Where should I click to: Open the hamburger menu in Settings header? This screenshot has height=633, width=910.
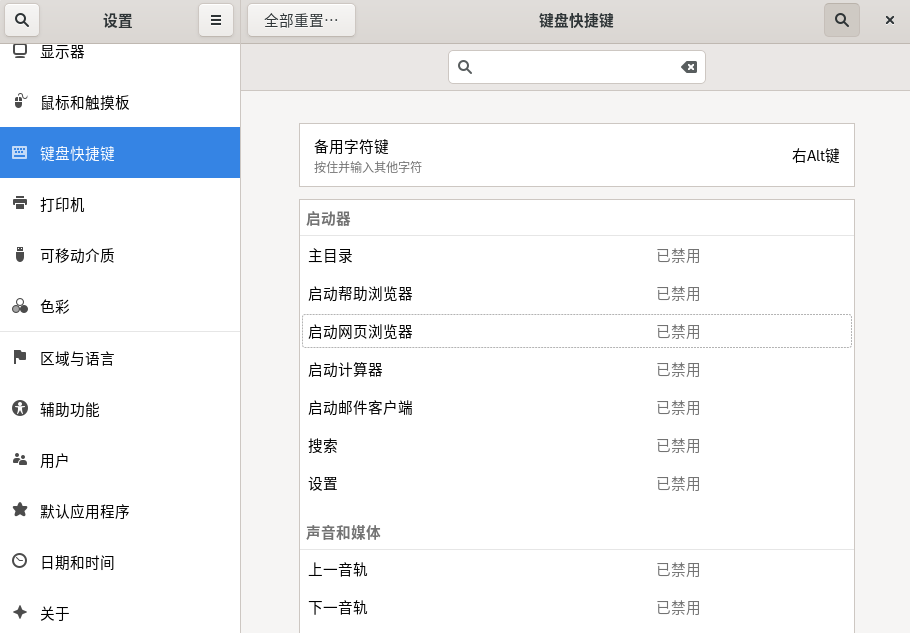point(216,20)
